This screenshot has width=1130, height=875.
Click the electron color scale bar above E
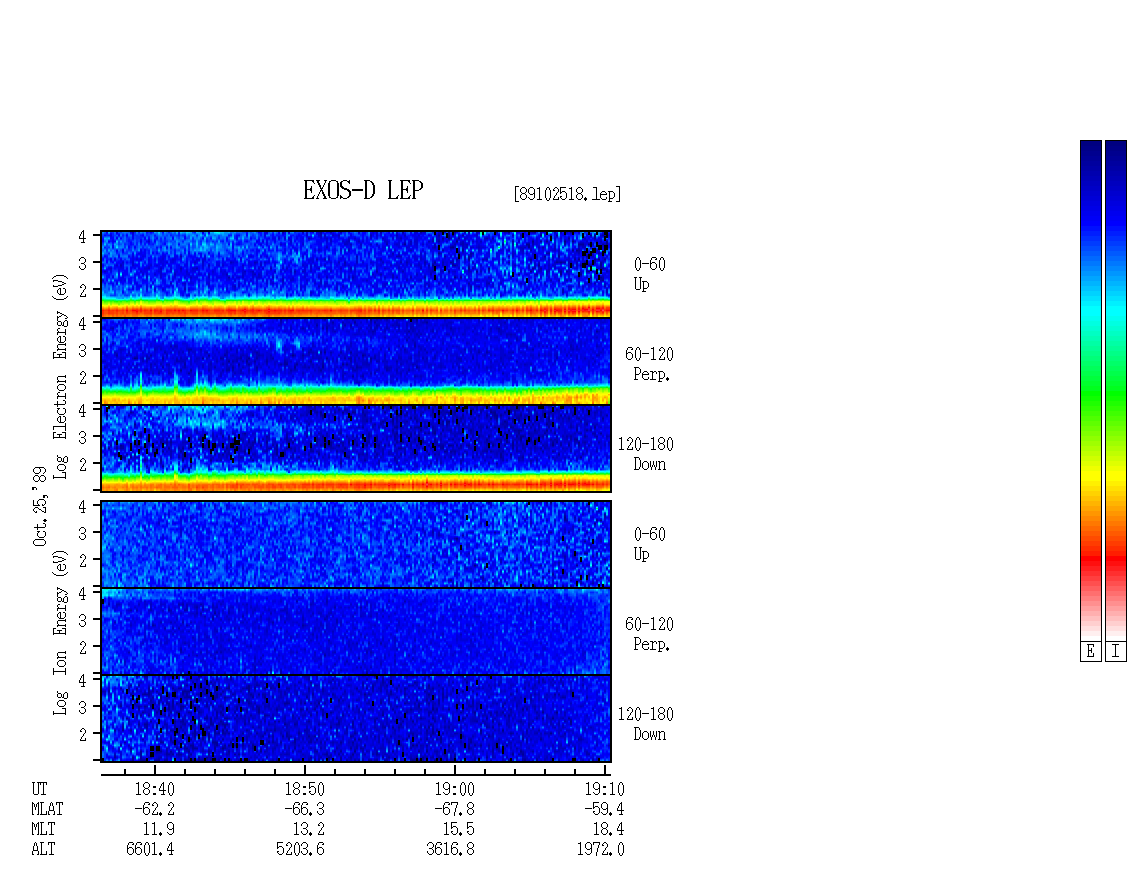tap(1090, 390)
